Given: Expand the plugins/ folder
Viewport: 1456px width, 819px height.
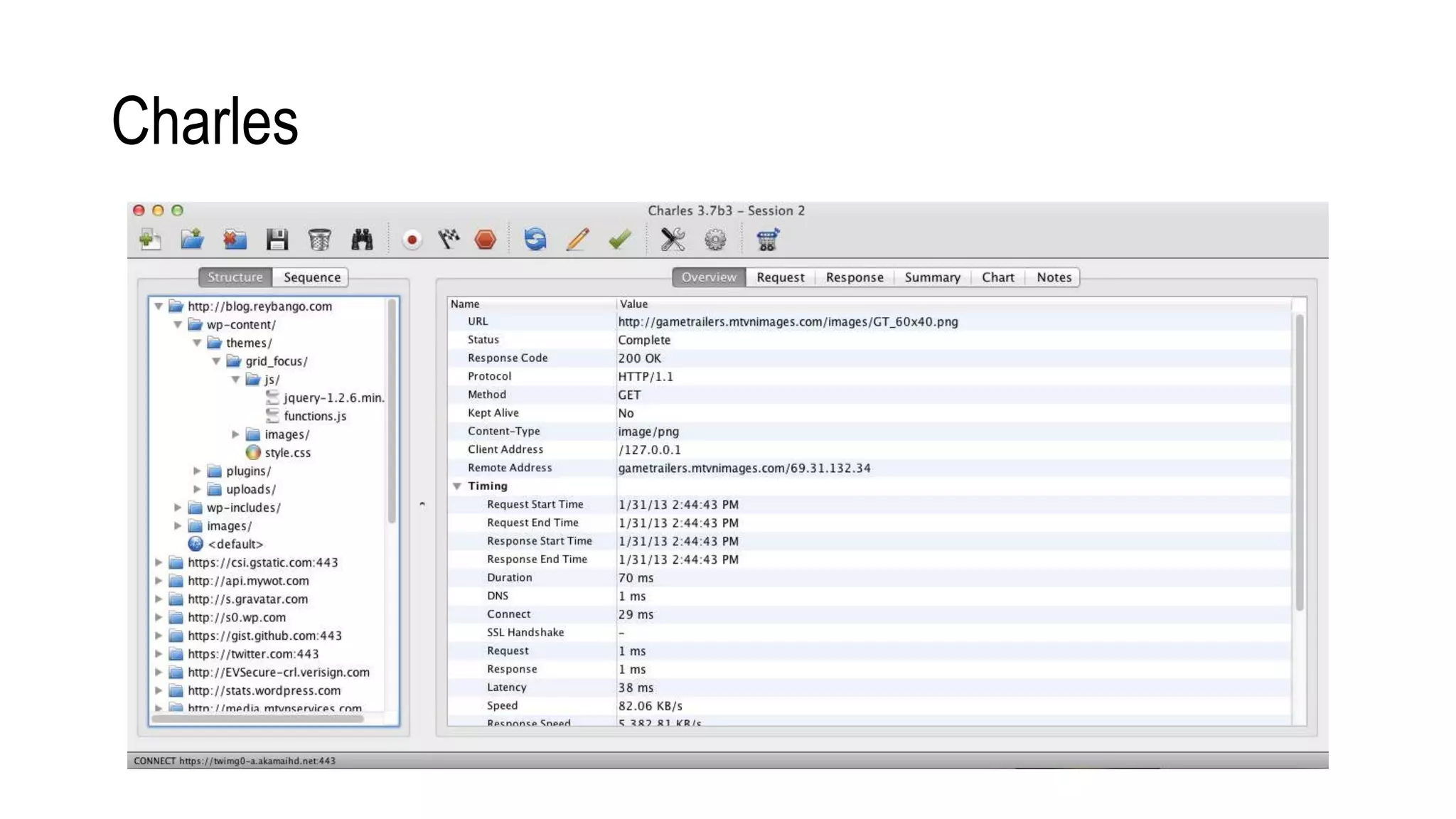Looking at the screenshot, I should point(197,471).
